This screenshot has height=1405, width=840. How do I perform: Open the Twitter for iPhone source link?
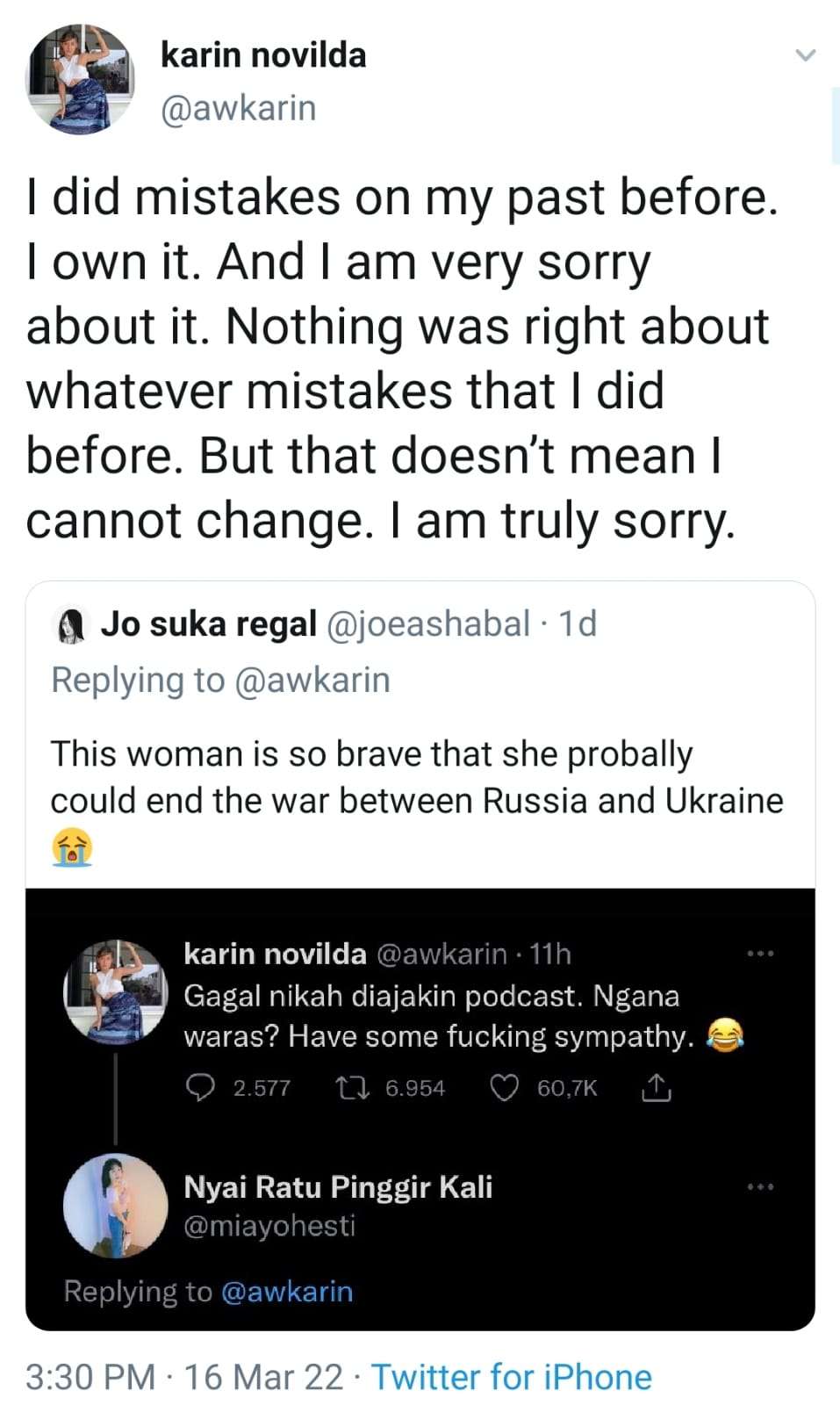tap(512, 1377)
